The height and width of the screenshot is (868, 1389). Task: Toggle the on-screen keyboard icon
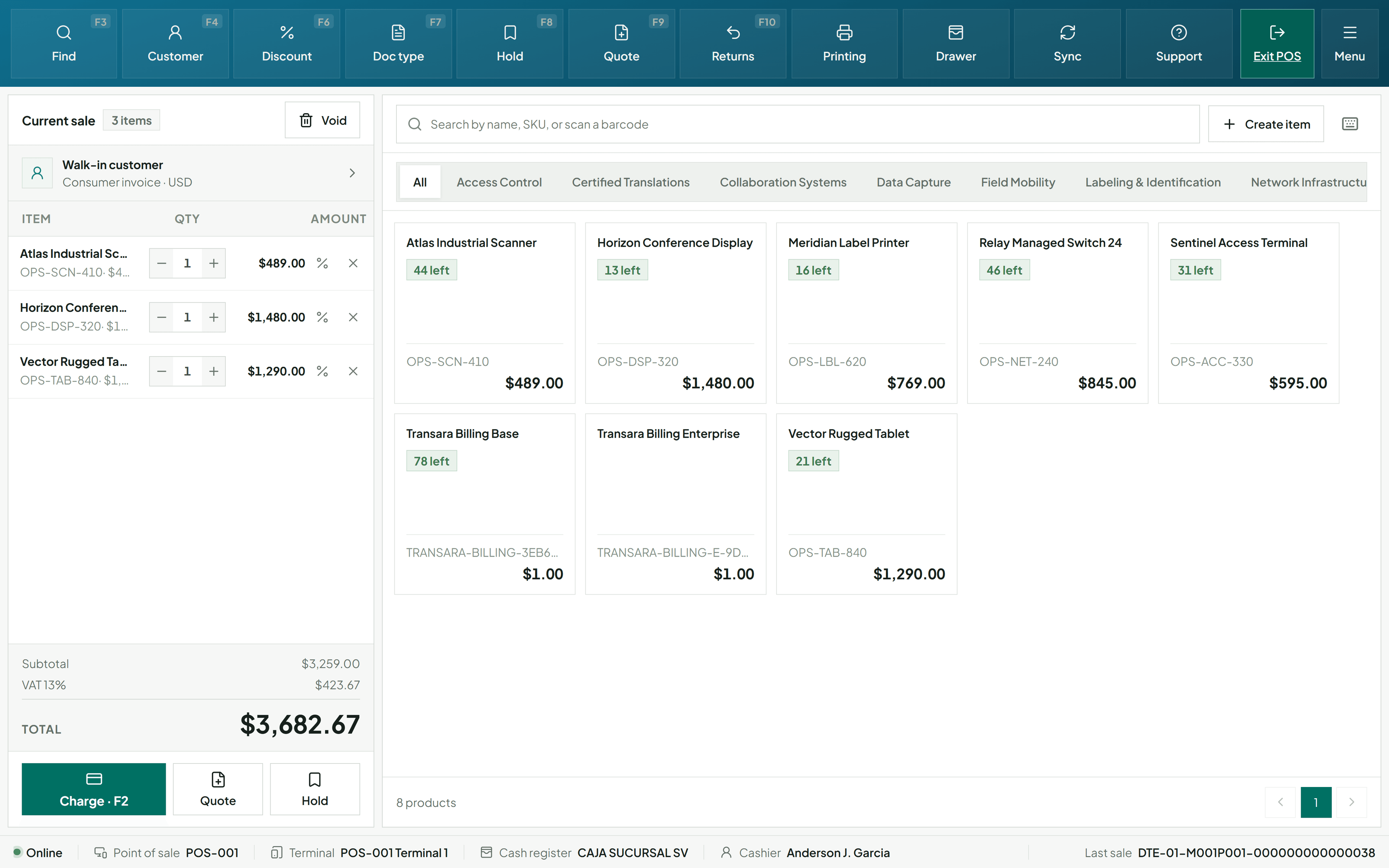[x=1350, y=124]
